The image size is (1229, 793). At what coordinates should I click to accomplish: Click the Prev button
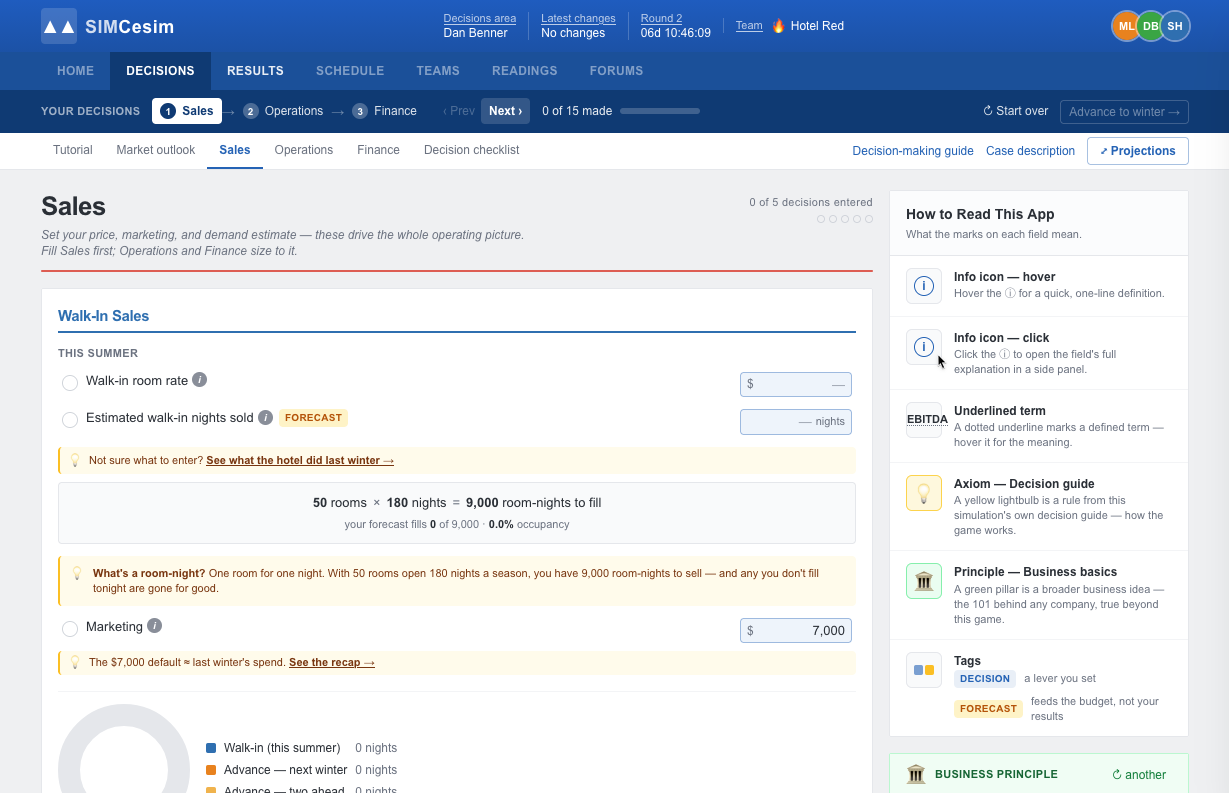459,111
